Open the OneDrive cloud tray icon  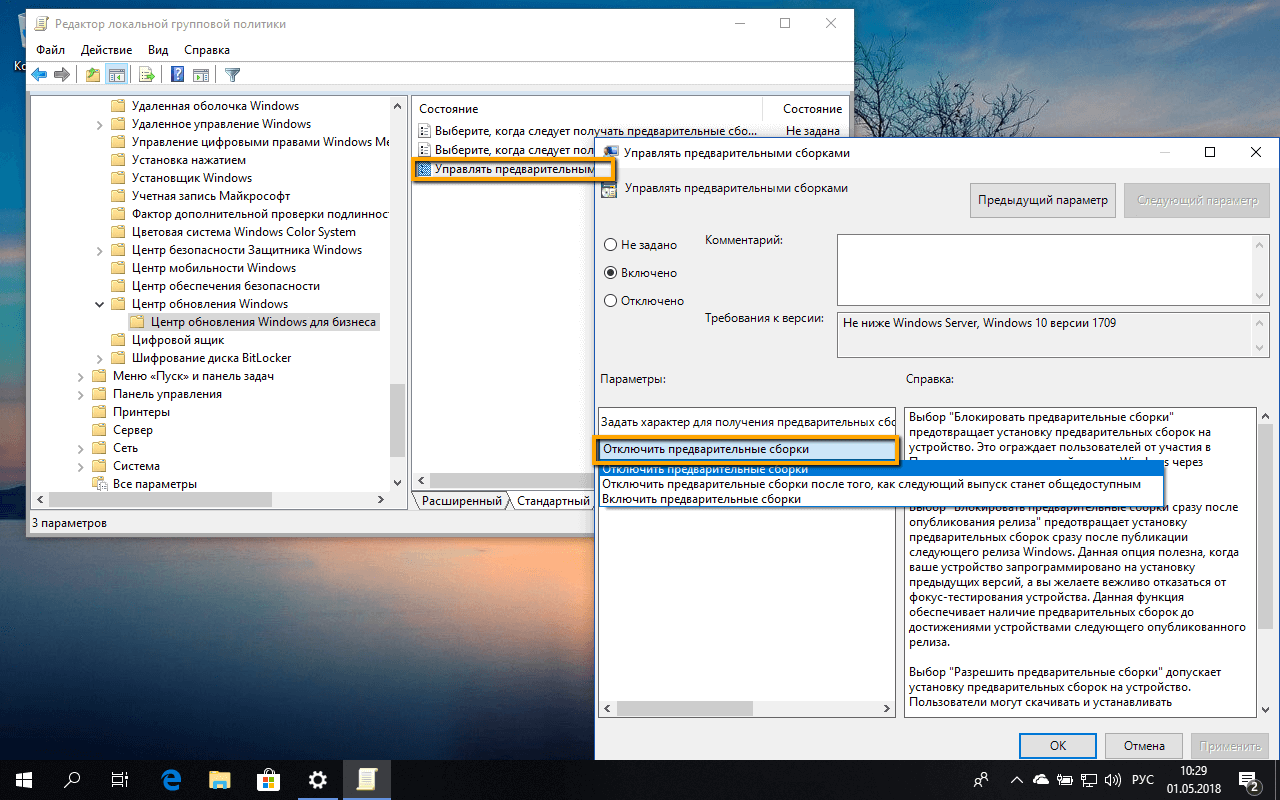[1040, 778]
